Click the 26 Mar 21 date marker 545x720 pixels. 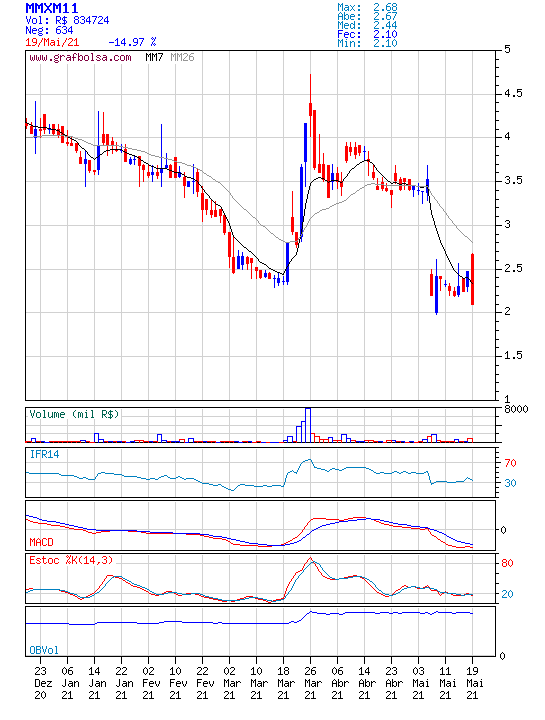(311, 683)
